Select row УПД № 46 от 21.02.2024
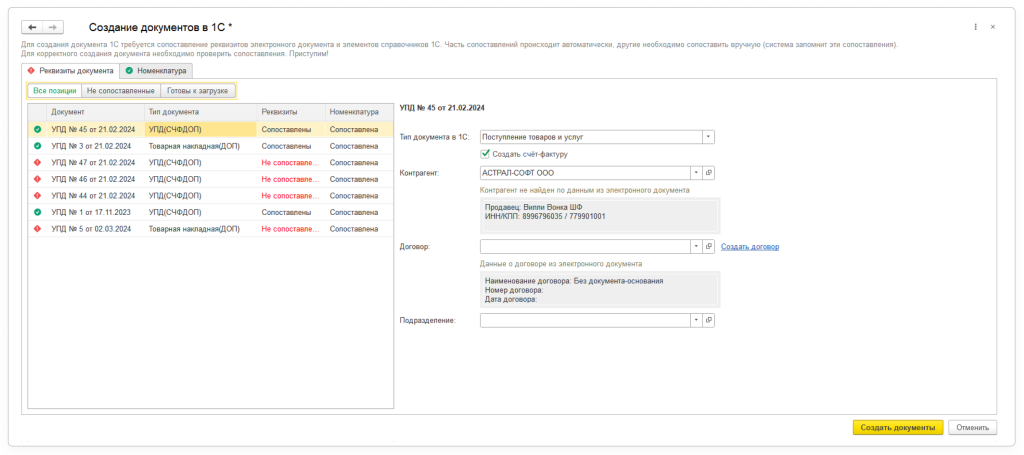The height and width of the screenshot is (455, 1024). point(210,179)
